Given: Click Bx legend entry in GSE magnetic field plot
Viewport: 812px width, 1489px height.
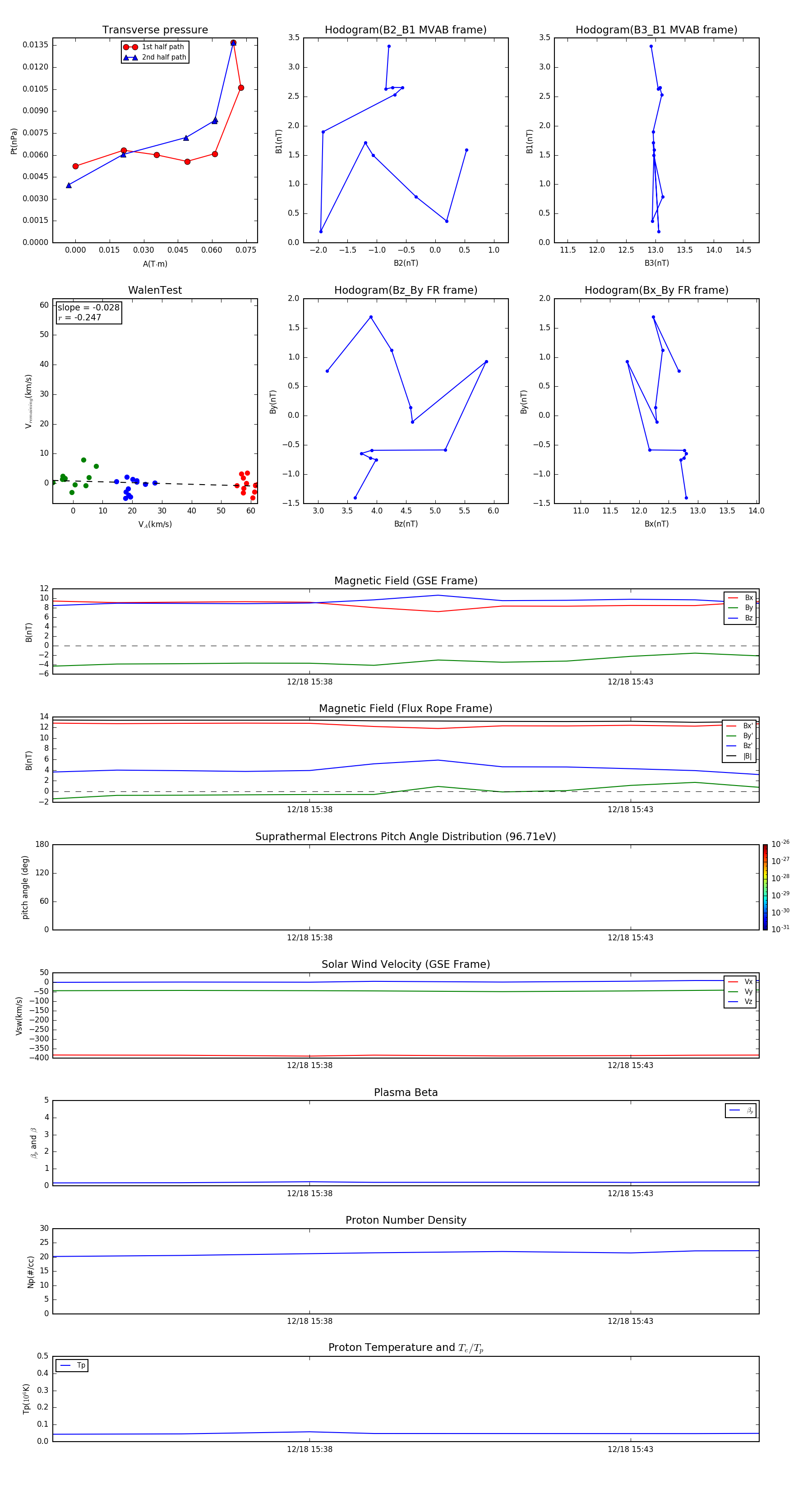Looking at the screenshot, I should click(740, 598).
